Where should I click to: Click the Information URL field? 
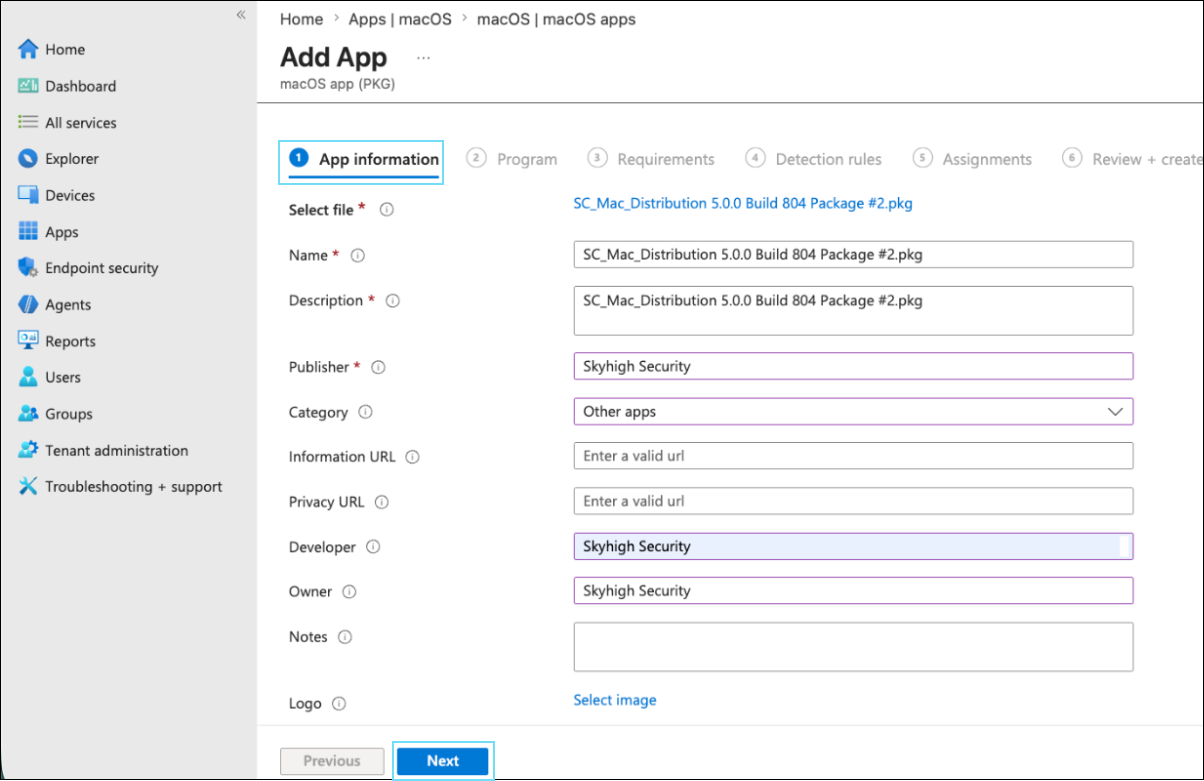click(853, 456)
